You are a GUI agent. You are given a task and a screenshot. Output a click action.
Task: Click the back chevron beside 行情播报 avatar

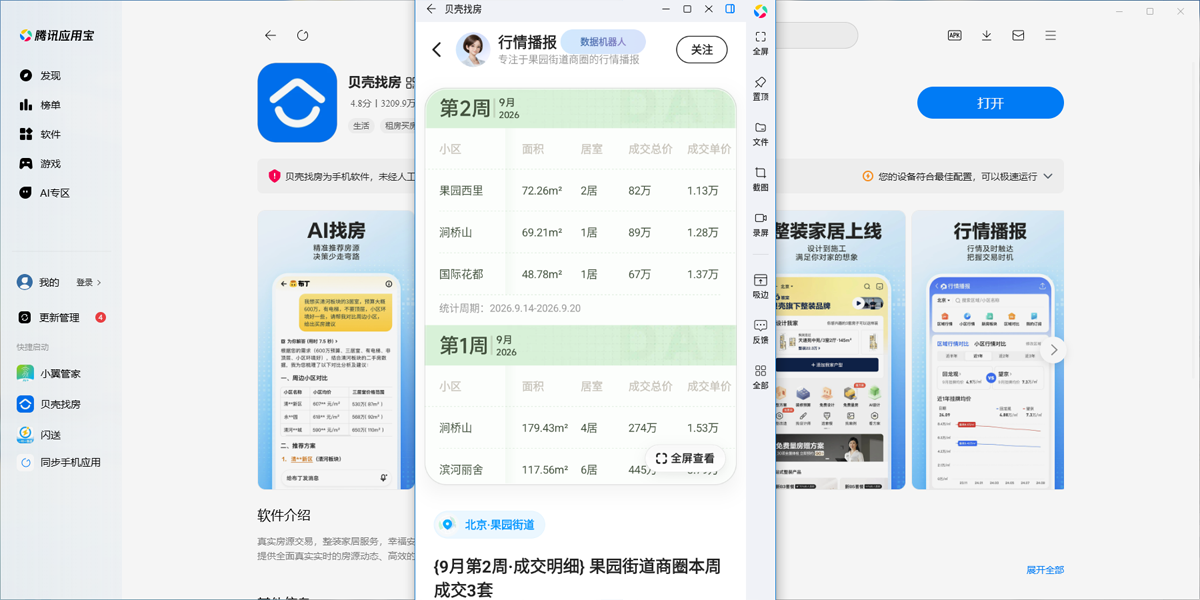(437, 49)
